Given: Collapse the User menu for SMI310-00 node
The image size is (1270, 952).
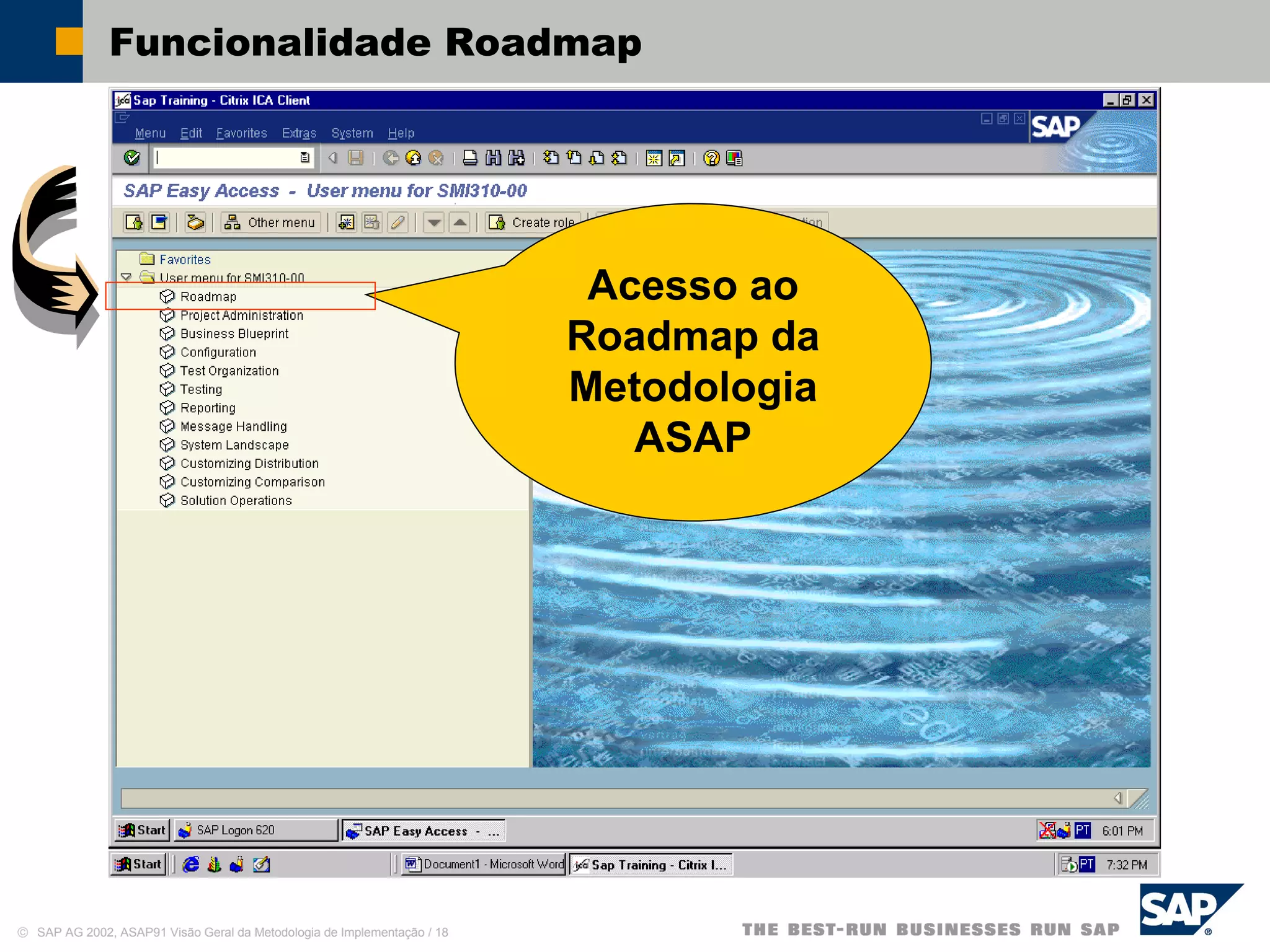Looking at the screenshot, I should click(127, 277).
